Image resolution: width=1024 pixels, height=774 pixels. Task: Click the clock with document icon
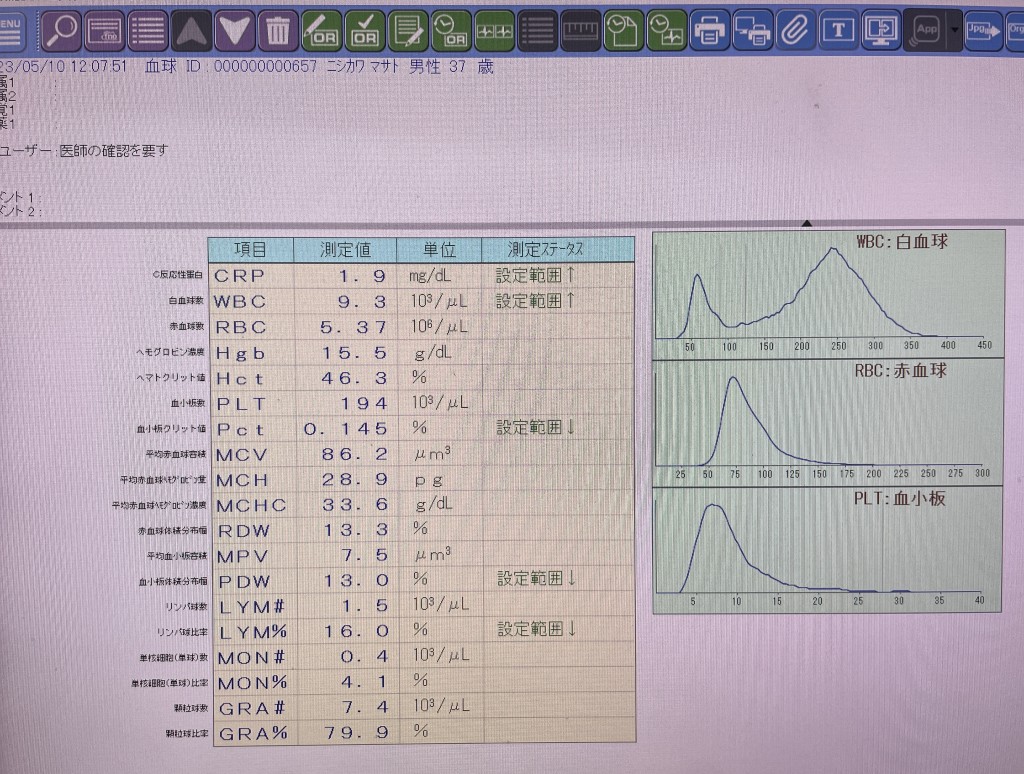[624, 30]
